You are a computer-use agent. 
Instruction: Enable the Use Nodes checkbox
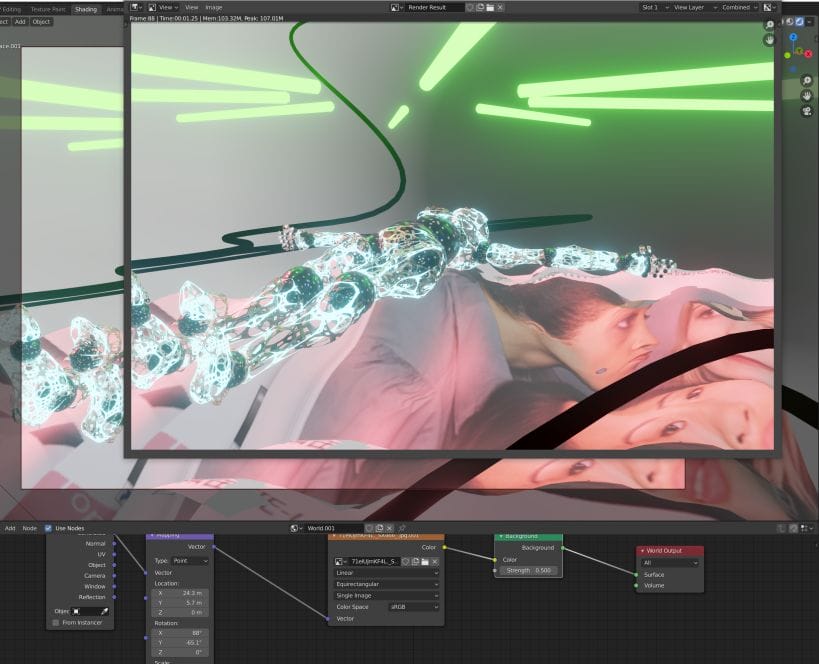pos(48,528)
